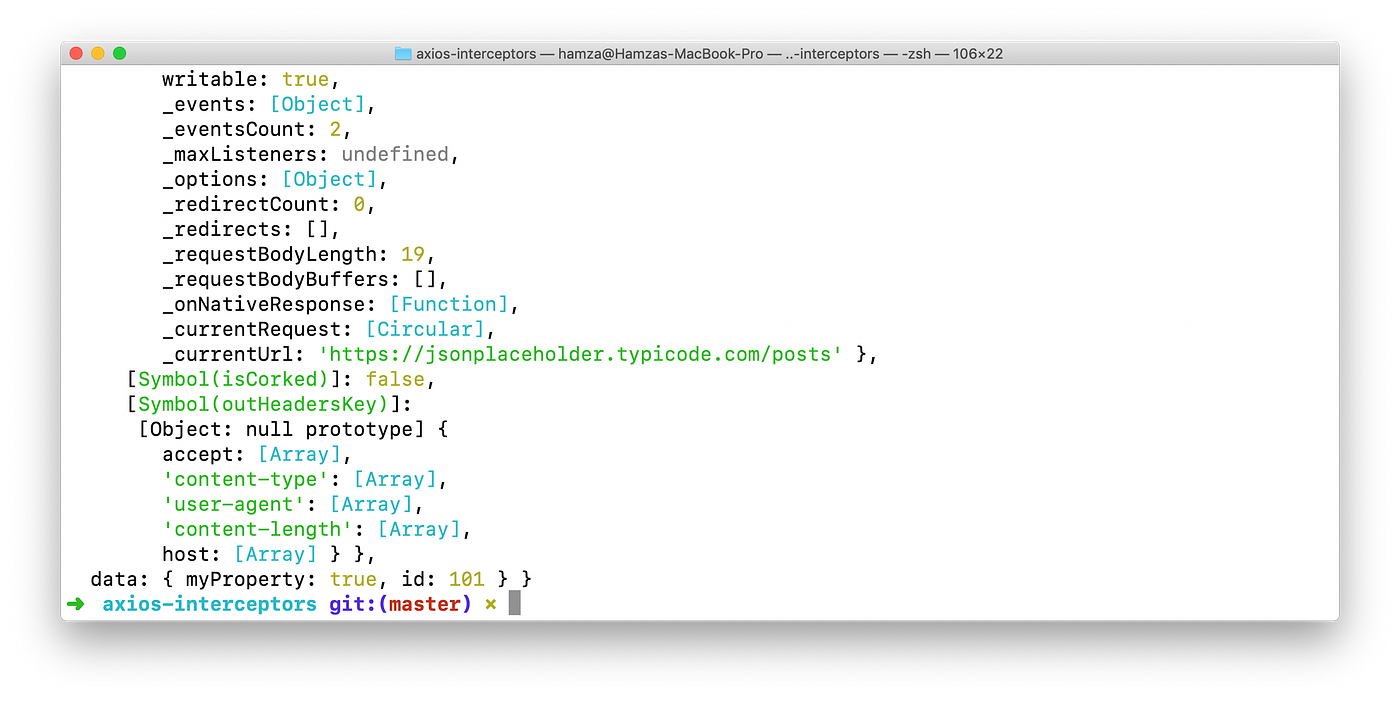Select the [Circular] value of _currentRequest
1400x701 pixels.
(425, 329)
